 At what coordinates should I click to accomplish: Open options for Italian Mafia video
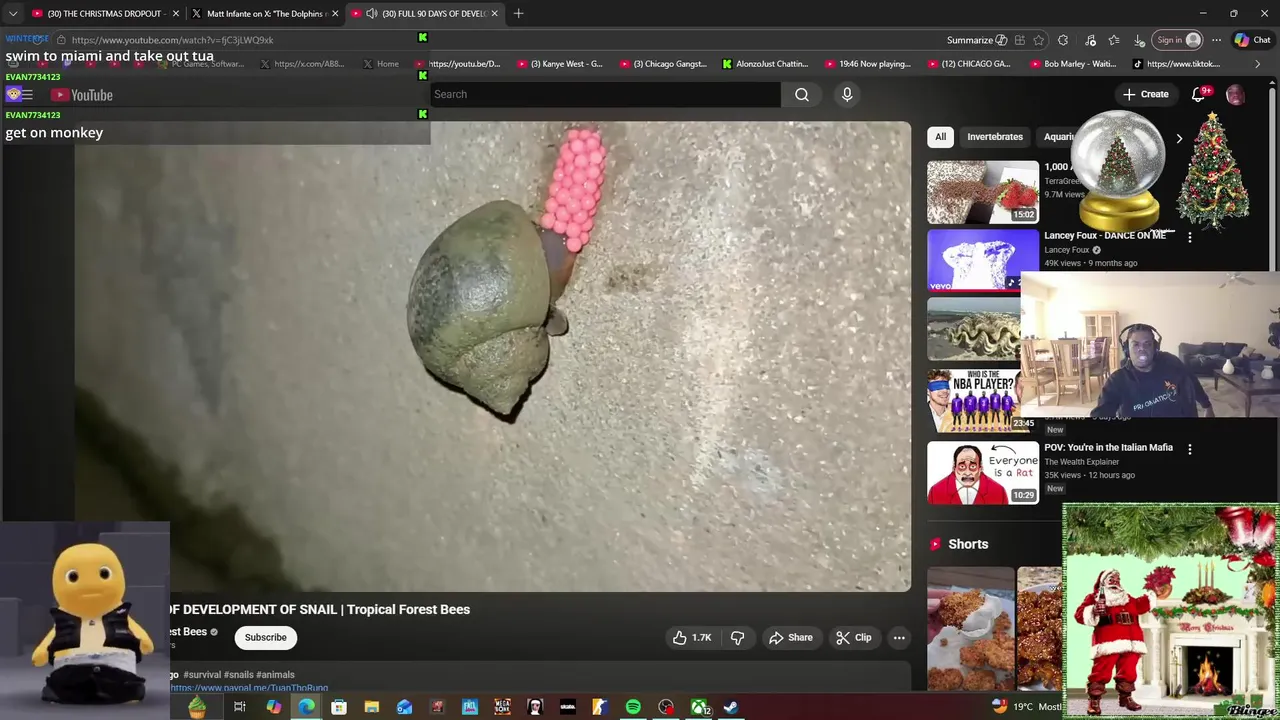(x=1189, y=450)
